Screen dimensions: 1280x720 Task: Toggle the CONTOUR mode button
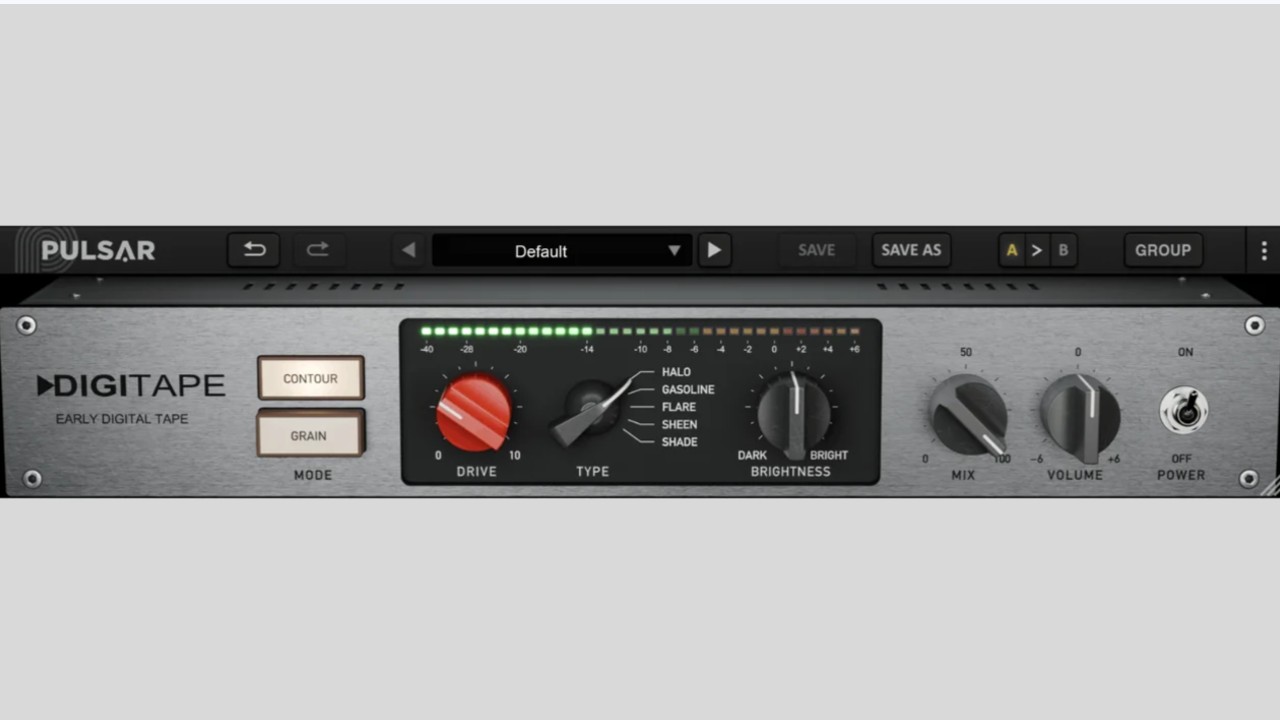[310, 379]
